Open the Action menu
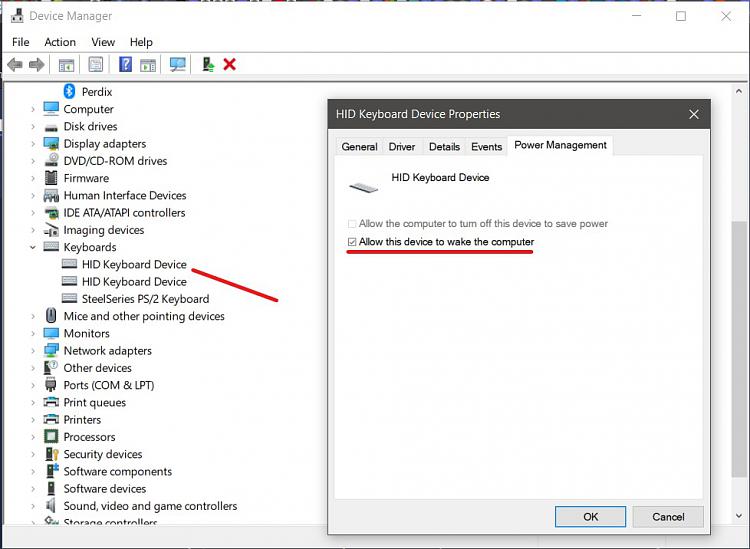Viewport: 750px width, 549px height. [60, 42]
